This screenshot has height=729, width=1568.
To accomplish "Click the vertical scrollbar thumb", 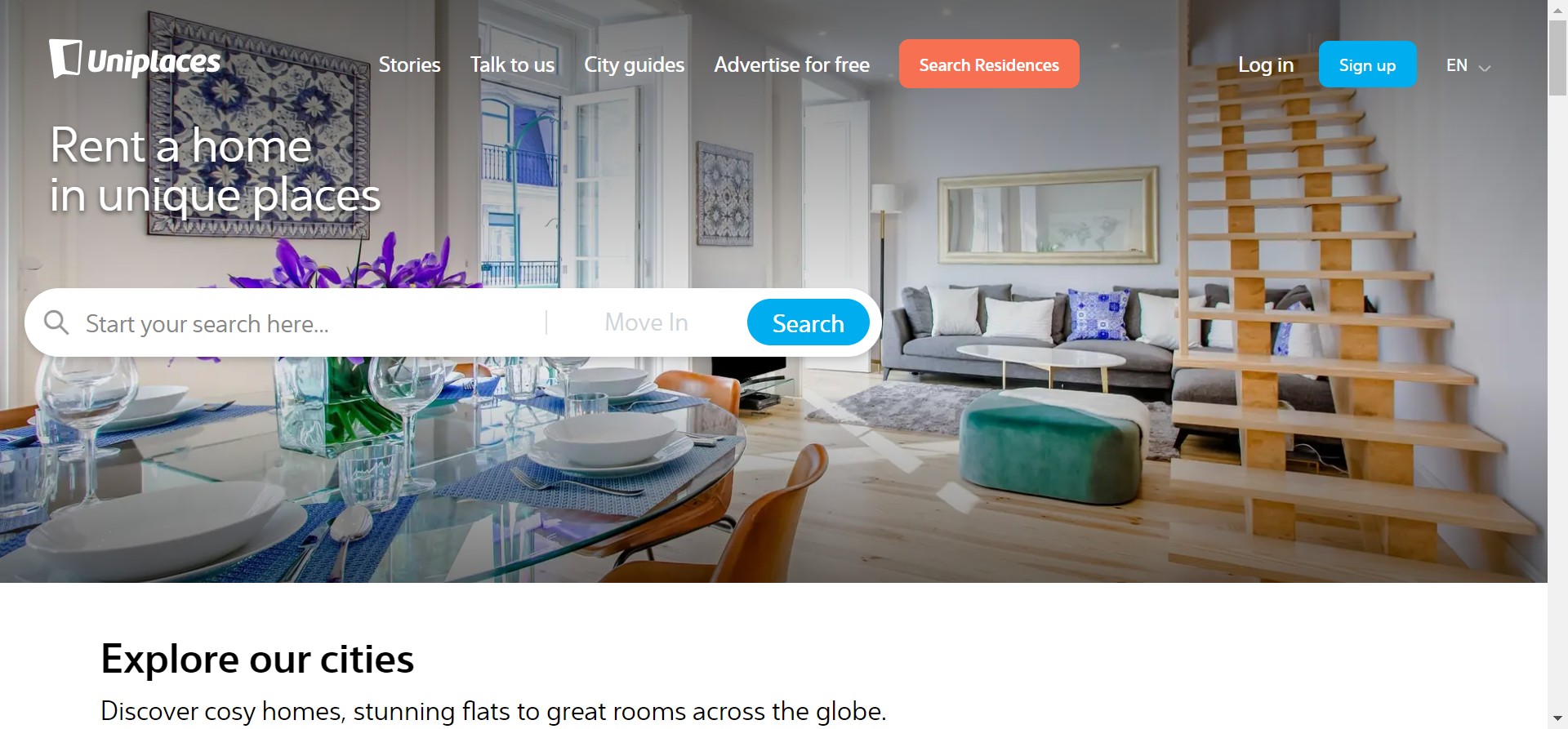I will pos(1557,57).
